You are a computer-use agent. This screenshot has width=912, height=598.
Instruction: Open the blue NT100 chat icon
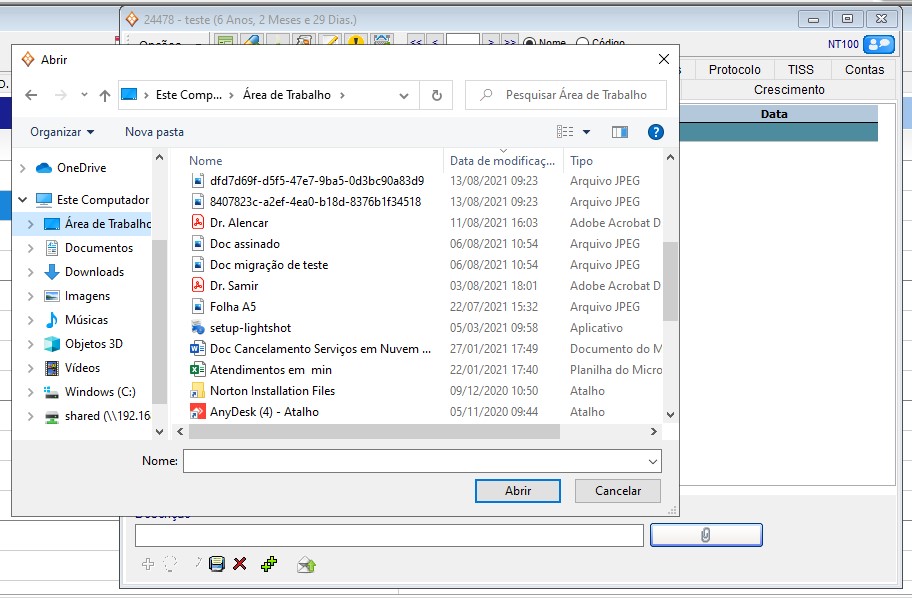click(x=880, y=44)
